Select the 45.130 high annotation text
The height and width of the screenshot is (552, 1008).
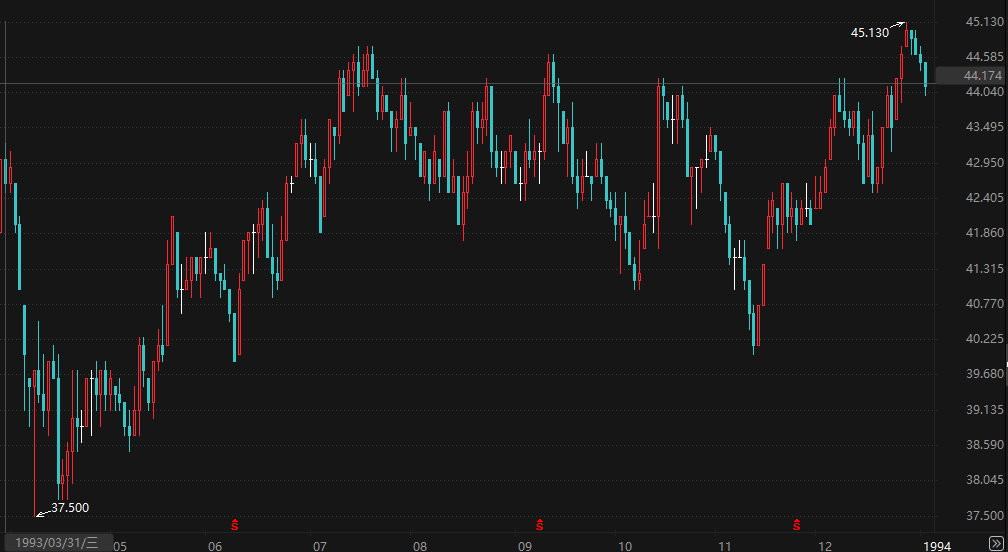pos(869,33)
